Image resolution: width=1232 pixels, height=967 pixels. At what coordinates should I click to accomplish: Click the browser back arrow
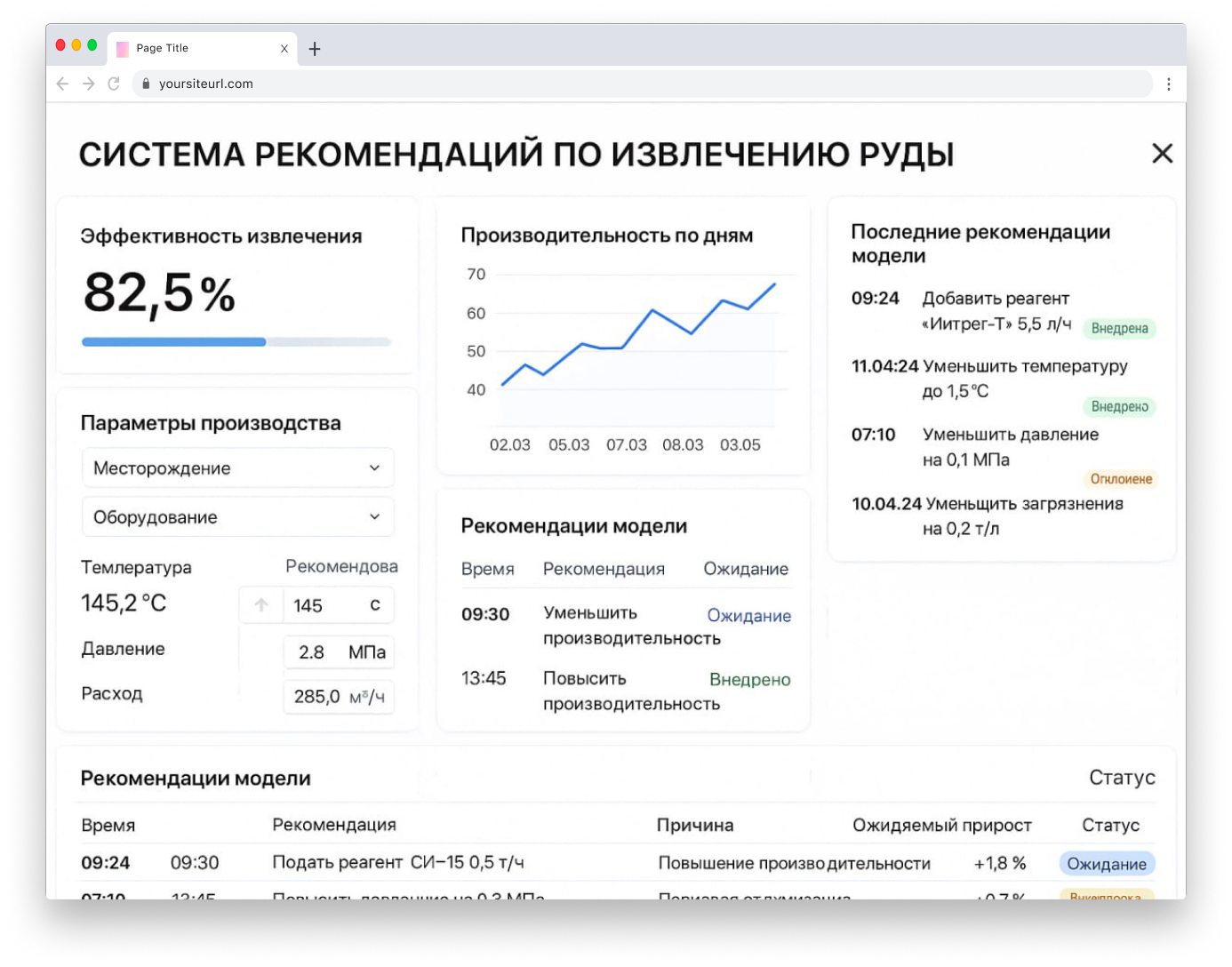pos(62,84)
